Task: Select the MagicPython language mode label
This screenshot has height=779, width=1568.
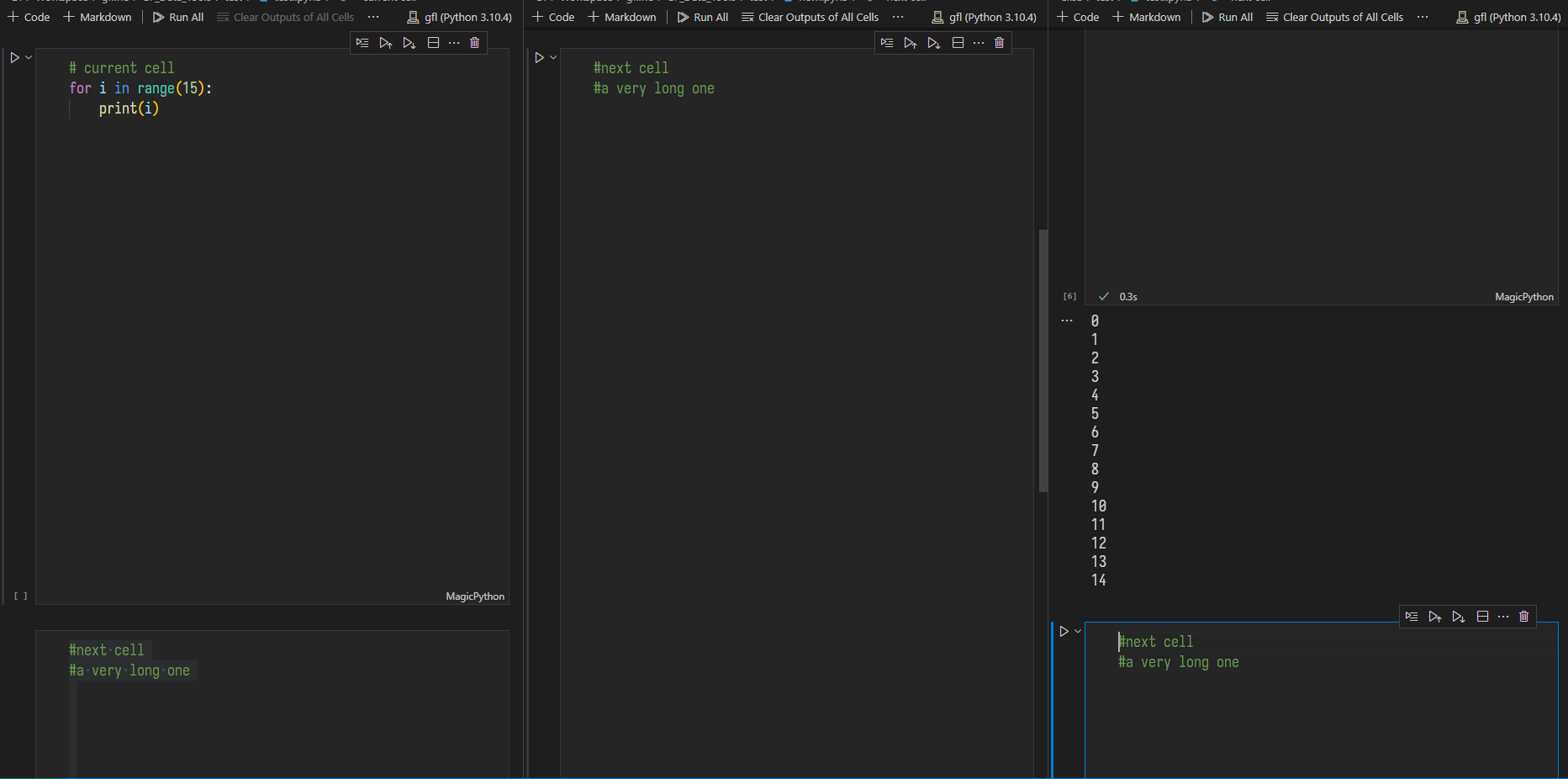Action: (475, 596)
